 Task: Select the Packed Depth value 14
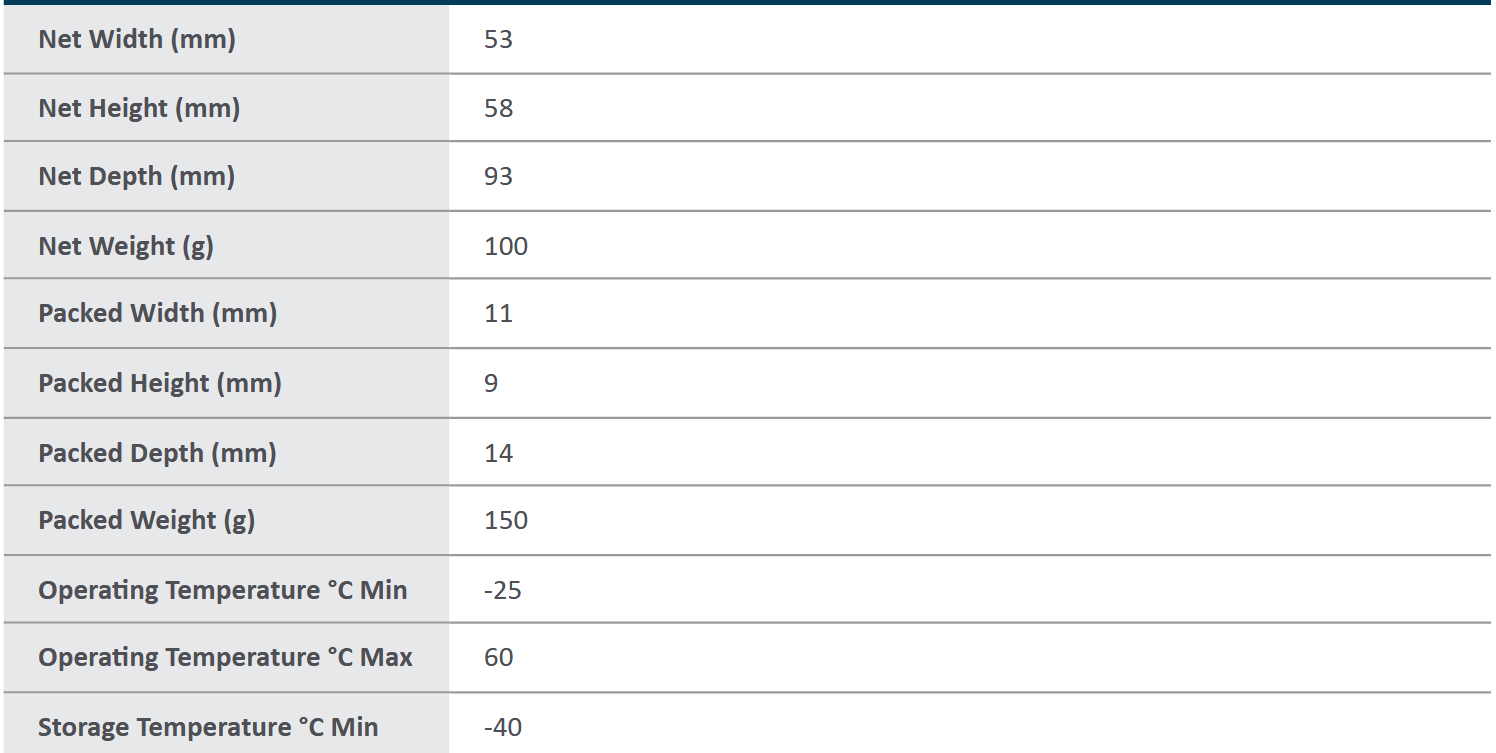pyautogui.click(x=498, y=453)
